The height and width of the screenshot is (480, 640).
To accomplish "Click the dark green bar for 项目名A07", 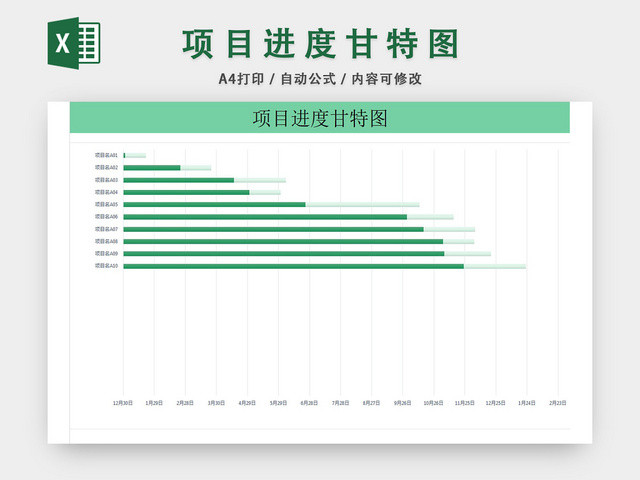I will [273, 229].
